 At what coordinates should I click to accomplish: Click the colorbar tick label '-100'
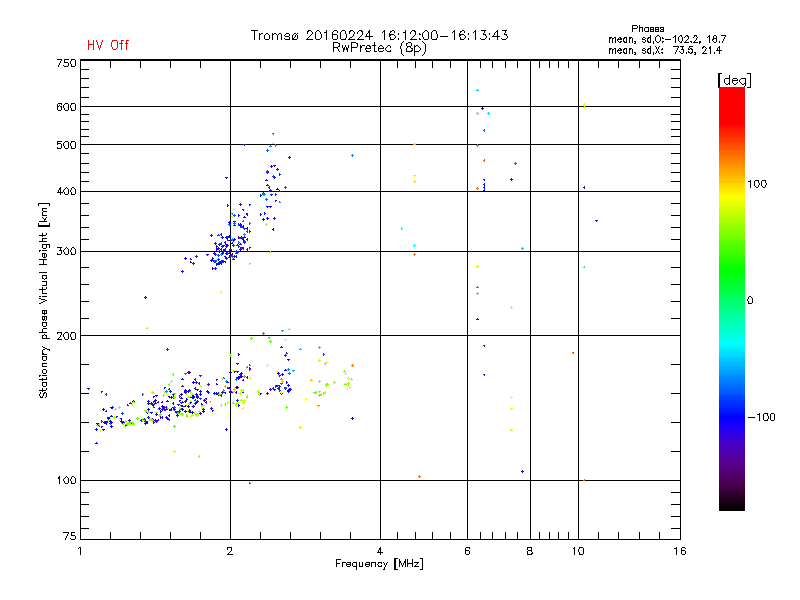761,417
